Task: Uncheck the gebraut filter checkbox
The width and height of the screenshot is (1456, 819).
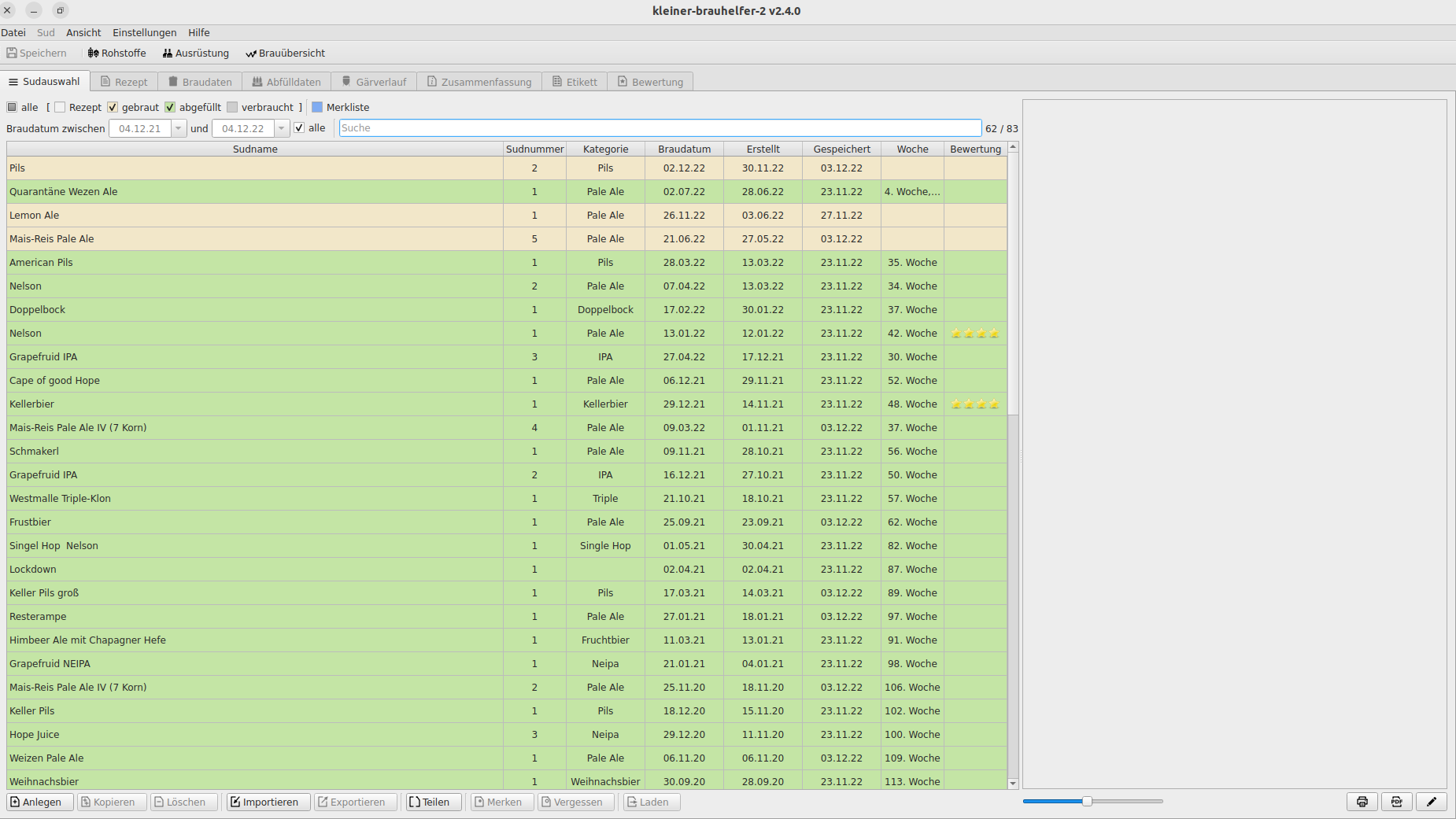Action: tap(113, 107)
